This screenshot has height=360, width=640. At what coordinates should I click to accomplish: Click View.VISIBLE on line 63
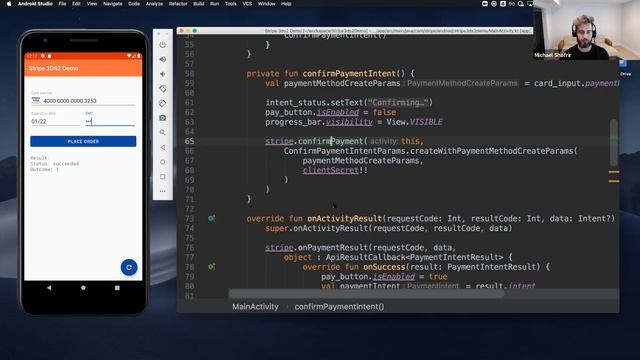click(x=415, y=122)
